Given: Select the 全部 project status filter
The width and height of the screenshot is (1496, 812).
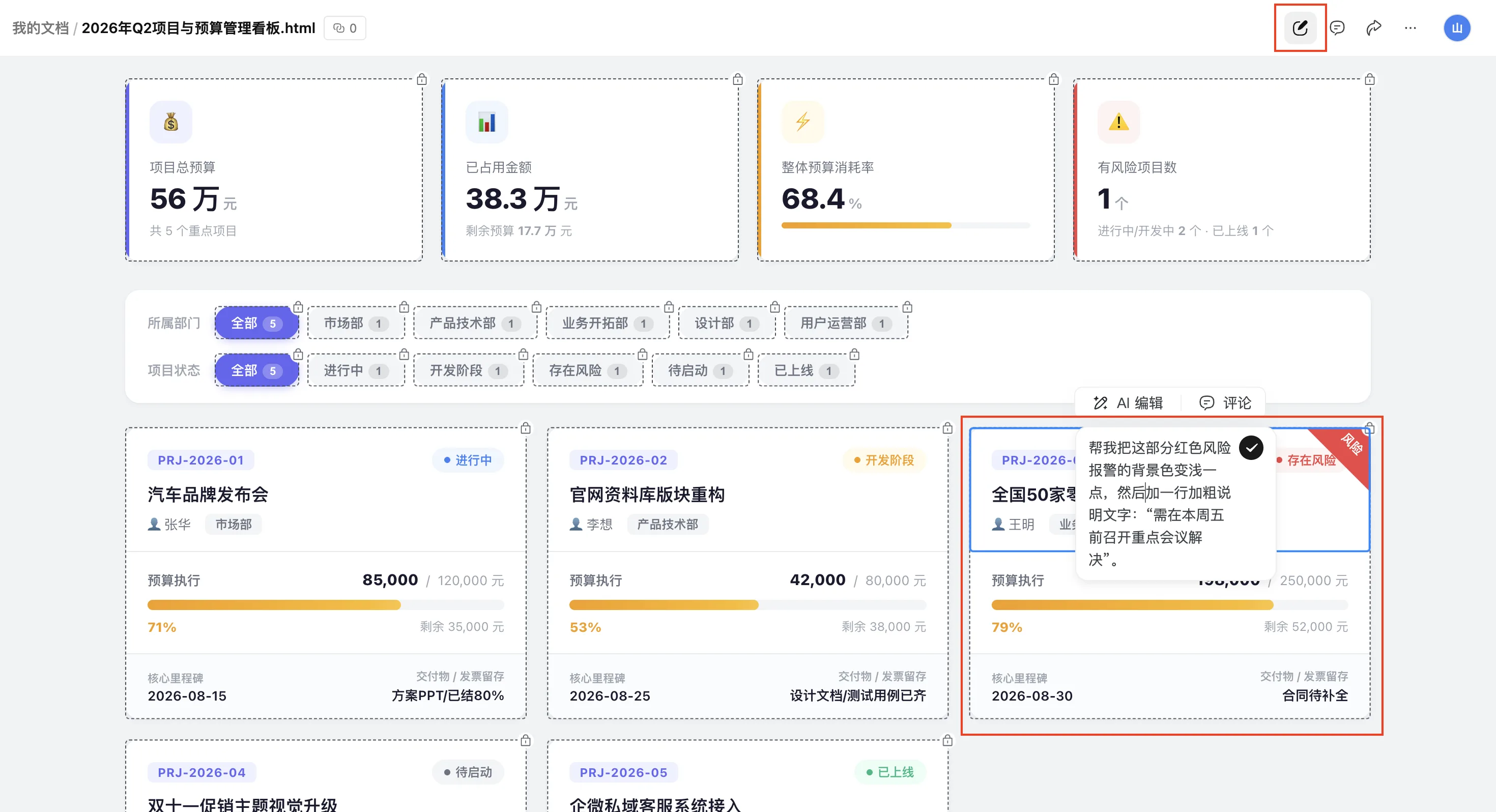Looking at the screenshot, I should point(256,370).
